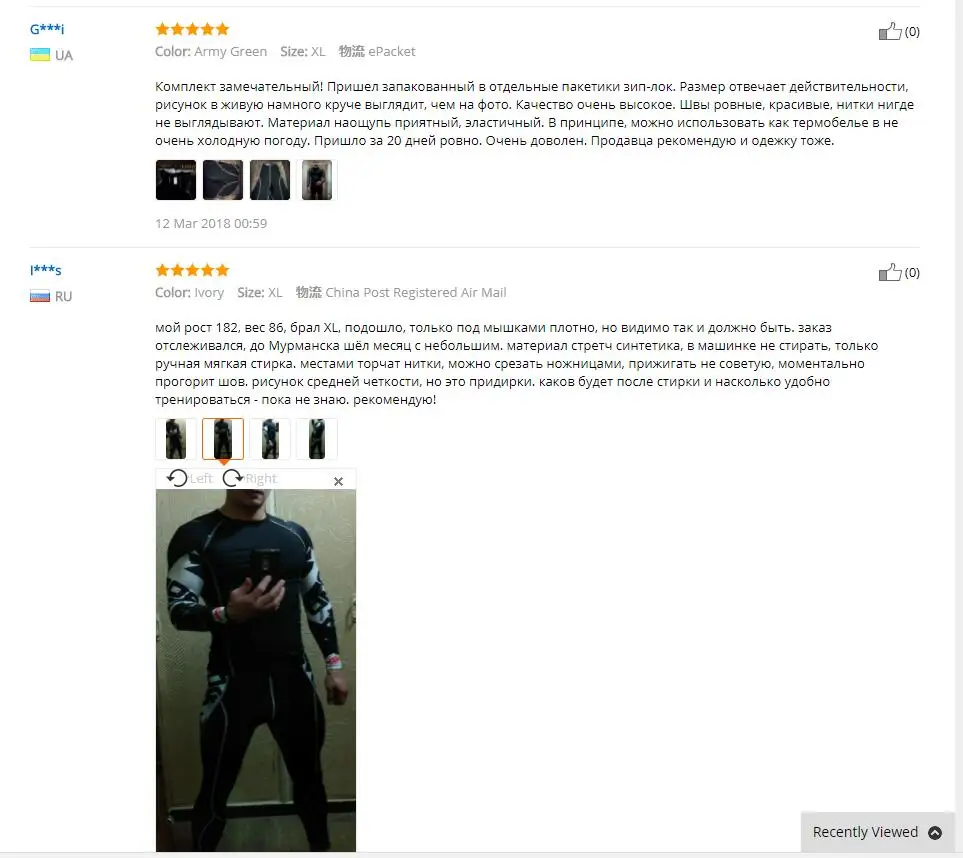963x858 pixels.
Task: Open the I***s reviewer profile
Action: (45, 270)
